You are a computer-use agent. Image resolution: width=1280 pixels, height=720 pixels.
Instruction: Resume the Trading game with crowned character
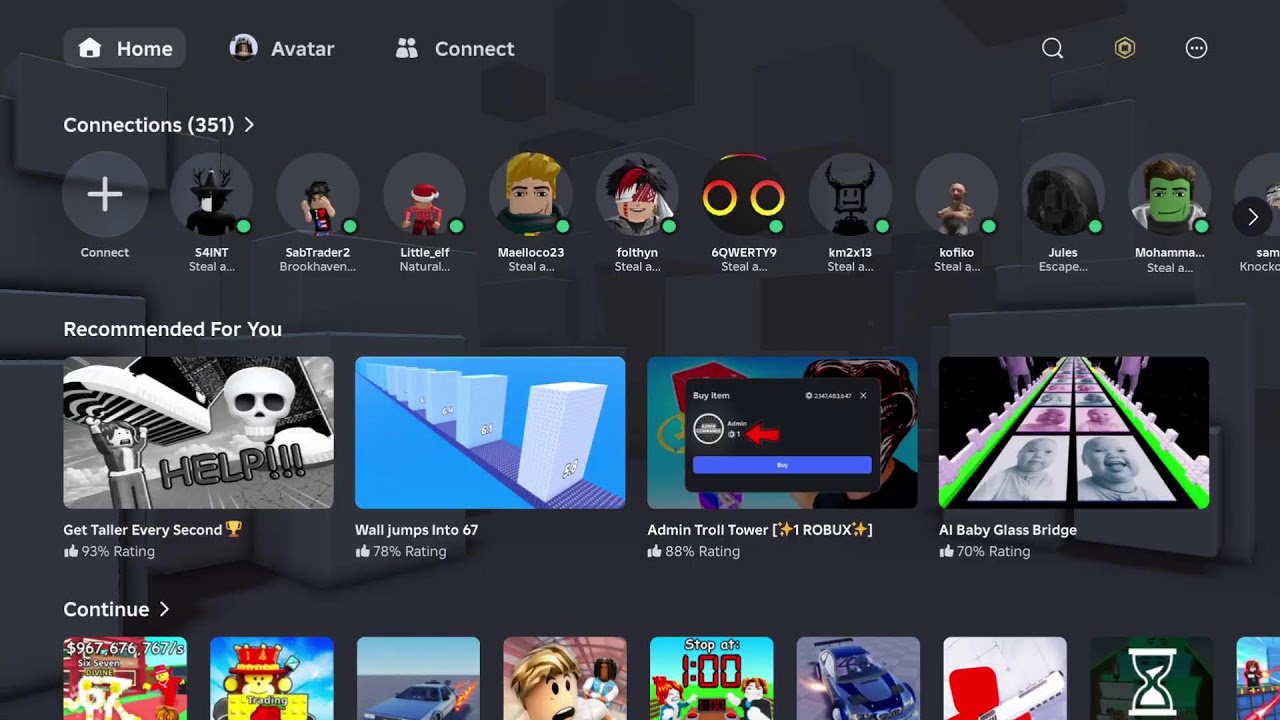point(272,678)
